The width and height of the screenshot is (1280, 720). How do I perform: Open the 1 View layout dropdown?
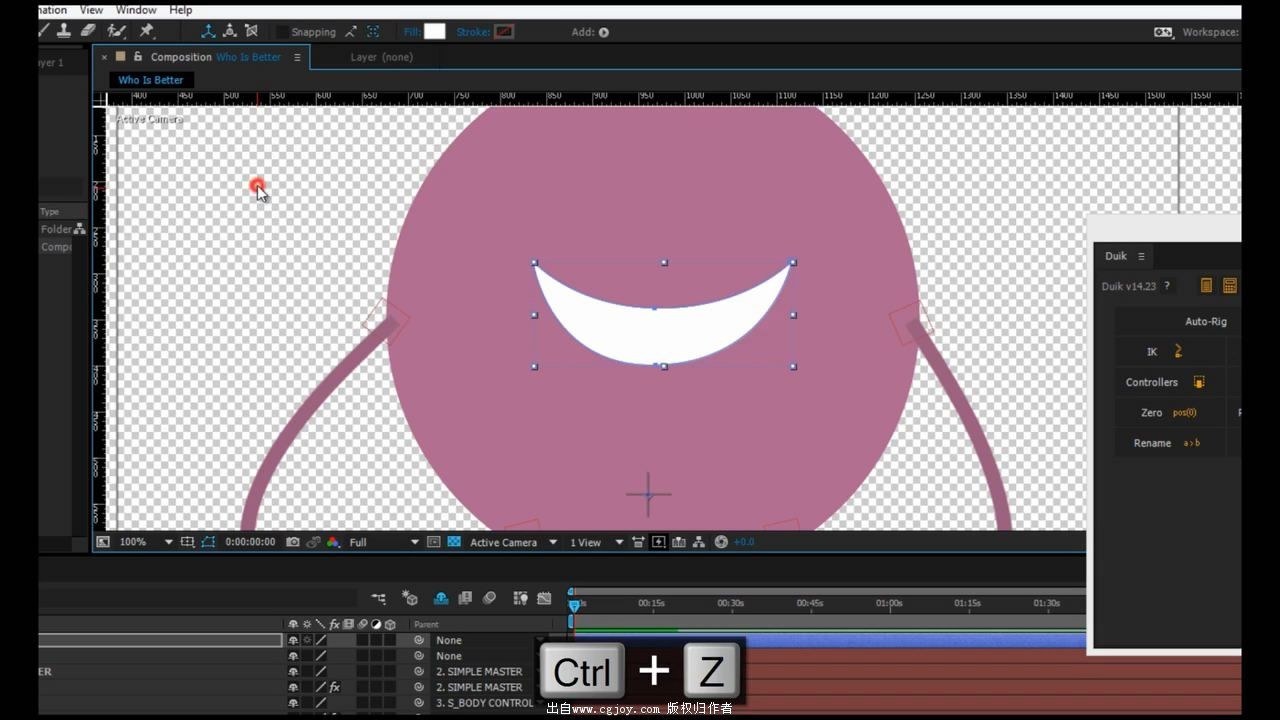tap(596, 542)
